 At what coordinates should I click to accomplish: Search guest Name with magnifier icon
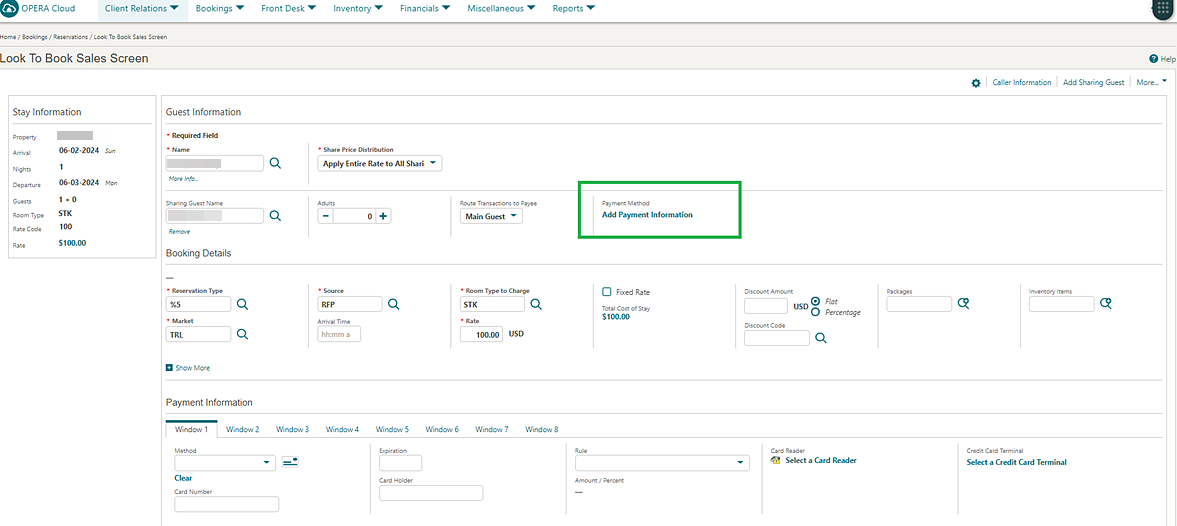coord(275,163)
